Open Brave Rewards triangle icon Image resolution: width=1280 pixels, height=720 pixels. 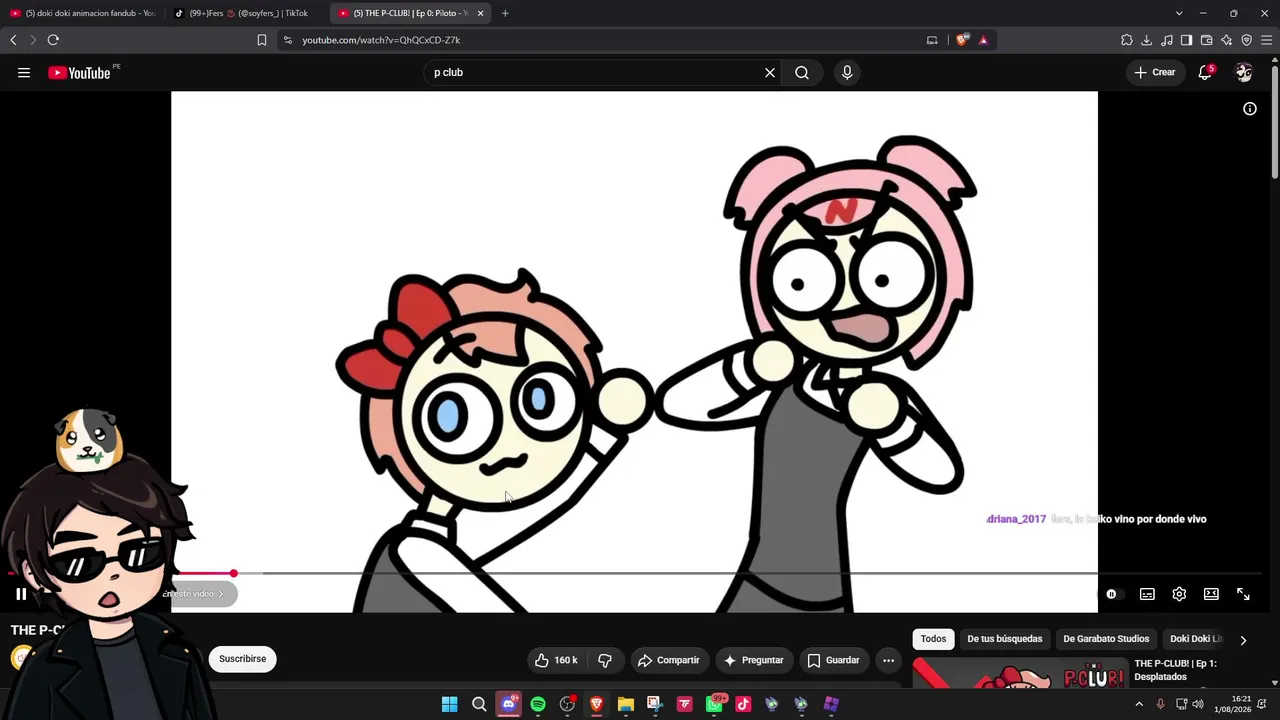(x=983, y=40)
